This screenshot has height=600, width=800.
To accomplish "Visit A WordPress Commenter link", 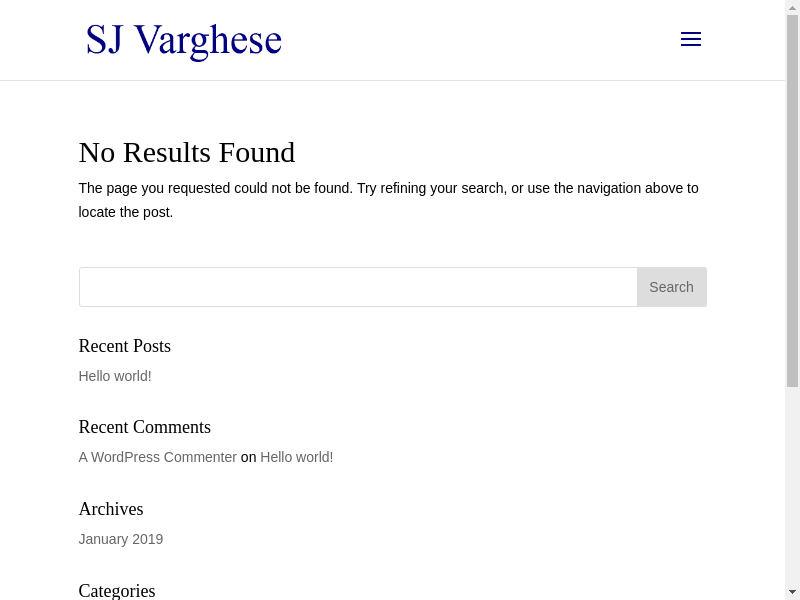I will pyautogui.click(x=158, y=457).
